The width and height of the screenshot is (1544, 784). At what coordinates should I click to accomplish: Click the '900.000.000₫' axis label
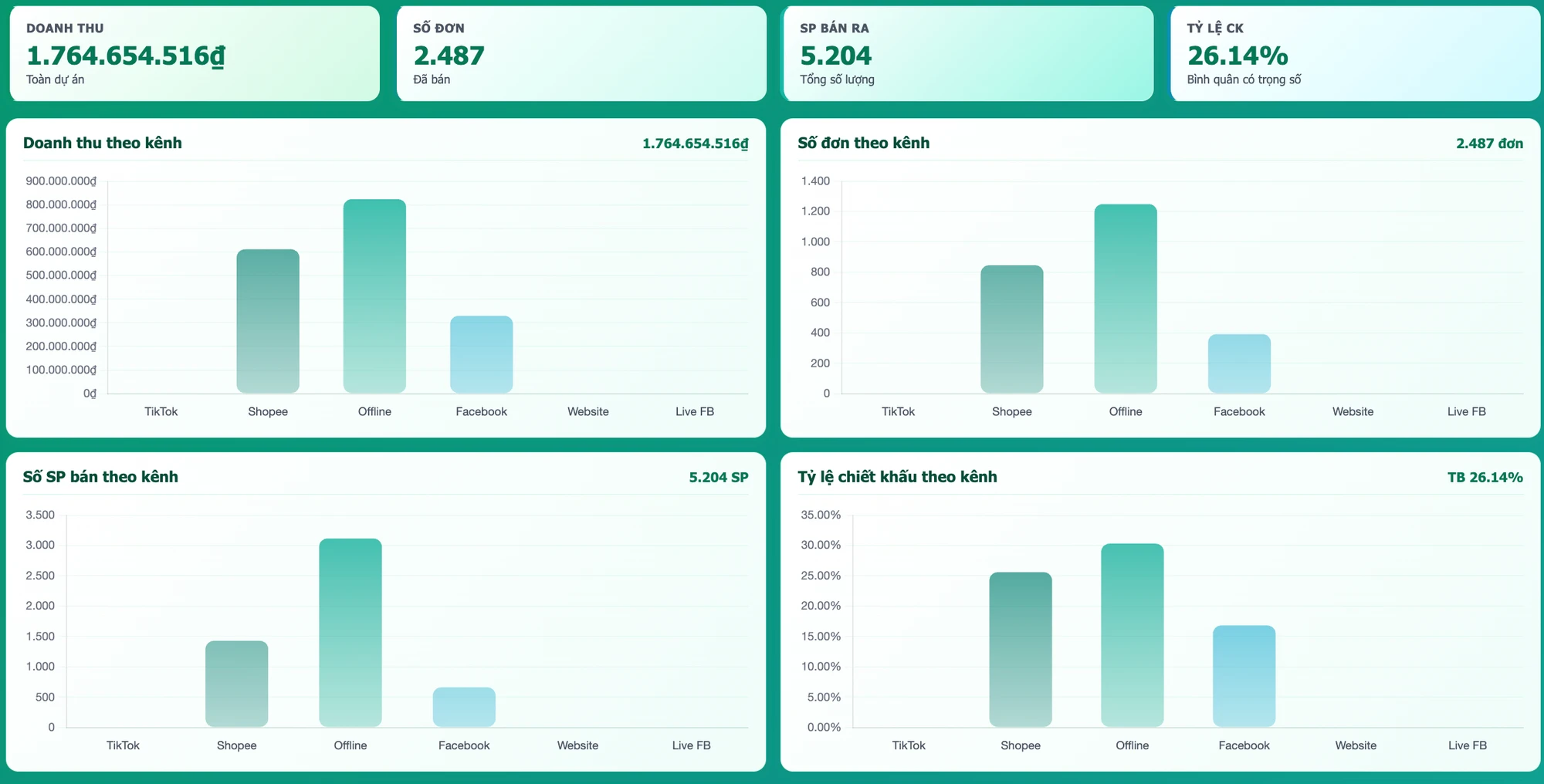pos(62,181)
